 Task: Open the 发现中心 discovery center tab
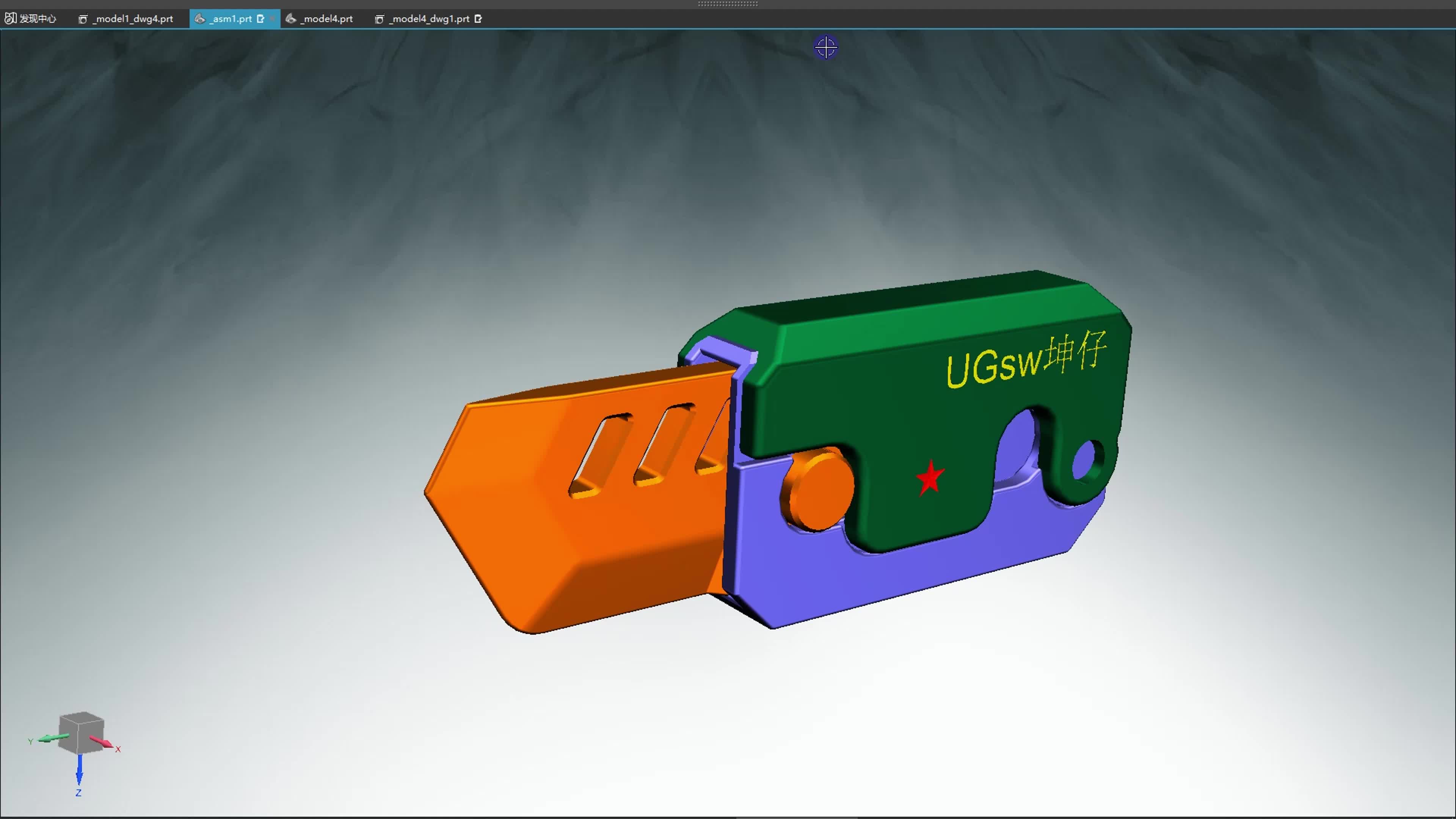37,19
